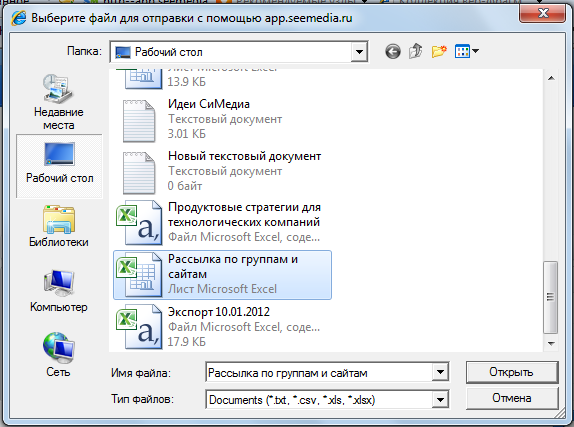Screen dimensions: 574x427
Task: Select Рассылка по группам Excel icon
Action: coord(139,275)
